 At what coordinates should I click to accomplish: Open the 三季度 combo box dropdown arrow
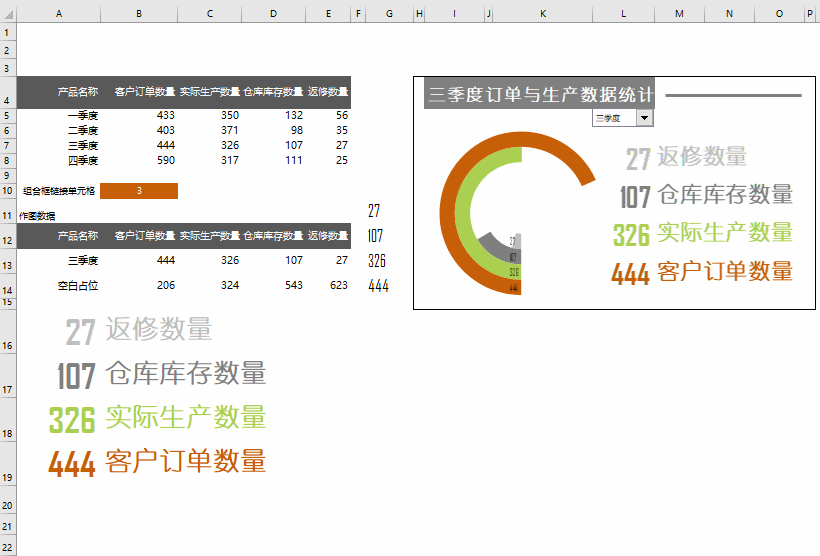click(x=644, y=118)
